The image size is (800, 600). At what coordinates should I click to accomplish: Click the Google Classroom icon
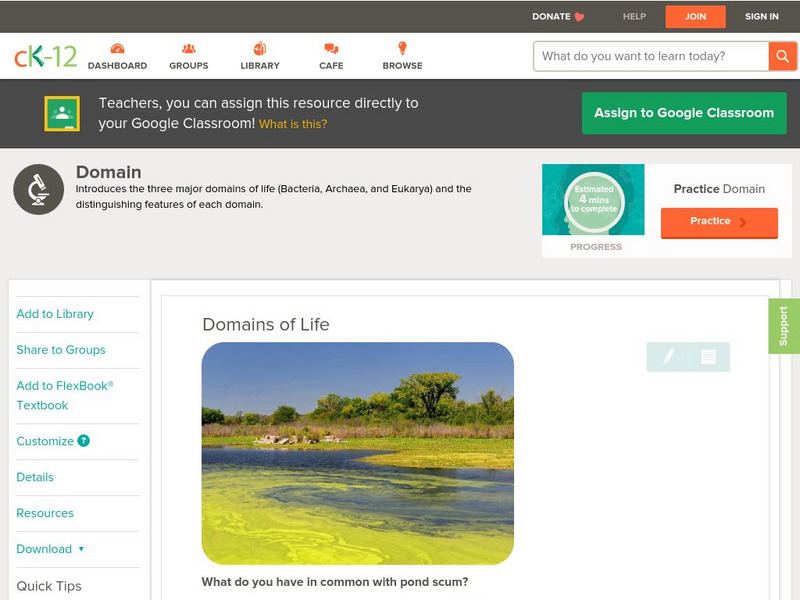coord(62,113)
